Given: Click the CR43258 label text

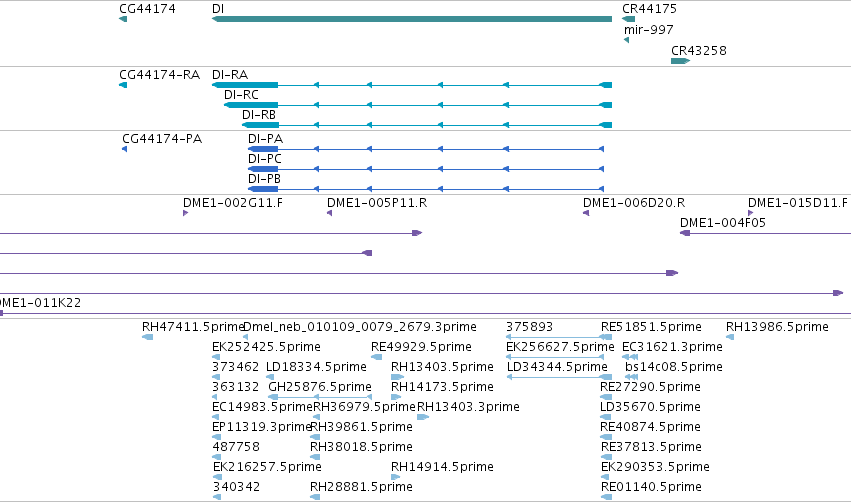Looking at the screenshot, I should click(x=698, y=50).
